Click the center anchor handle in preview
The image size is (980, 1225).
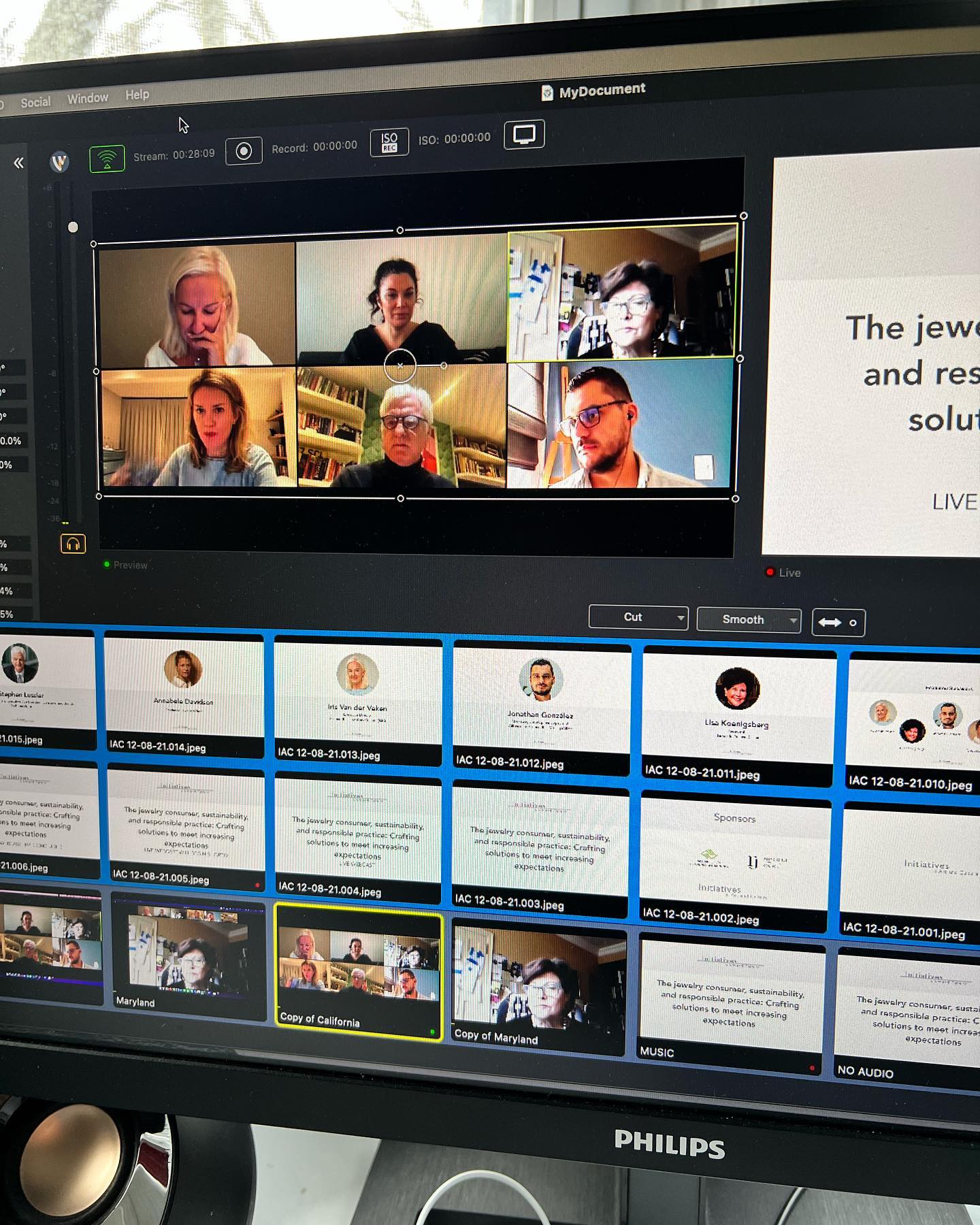pos(399,365)
